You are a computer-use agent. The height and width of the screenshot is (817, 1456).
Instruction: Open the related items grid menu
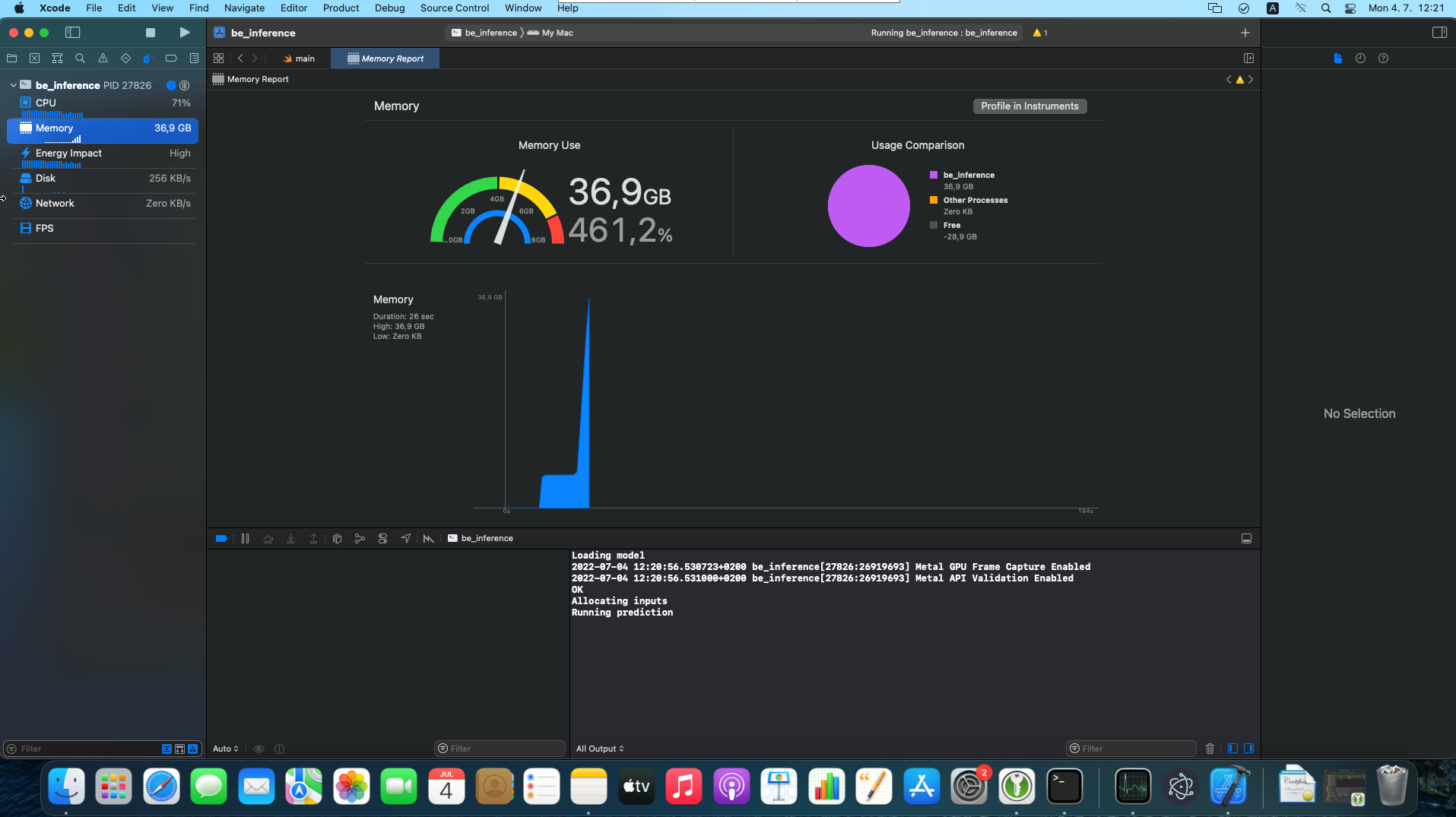[x=218, y=59]
